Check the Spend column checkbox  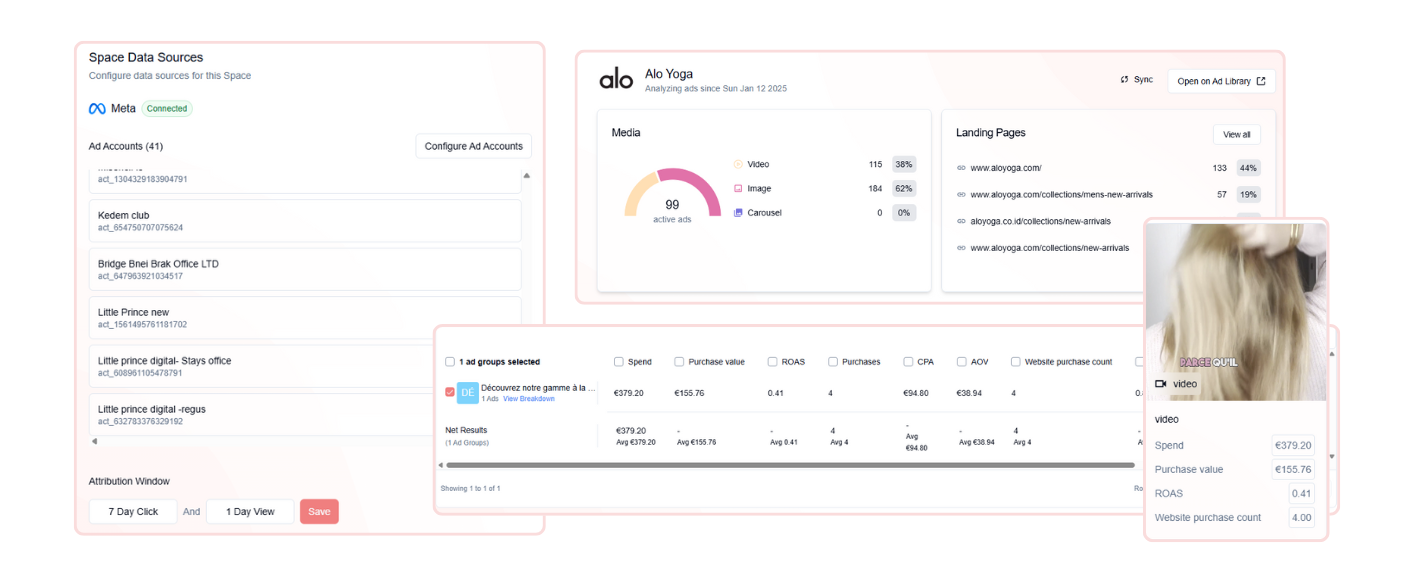(x=619, y=362)
